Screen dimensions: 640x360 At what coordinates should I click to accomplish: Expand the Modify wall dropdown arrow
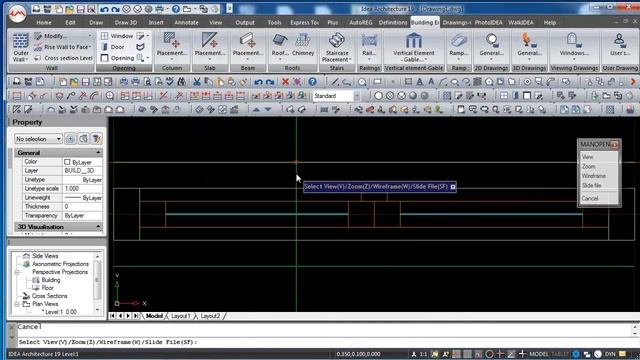click(90, 36)
